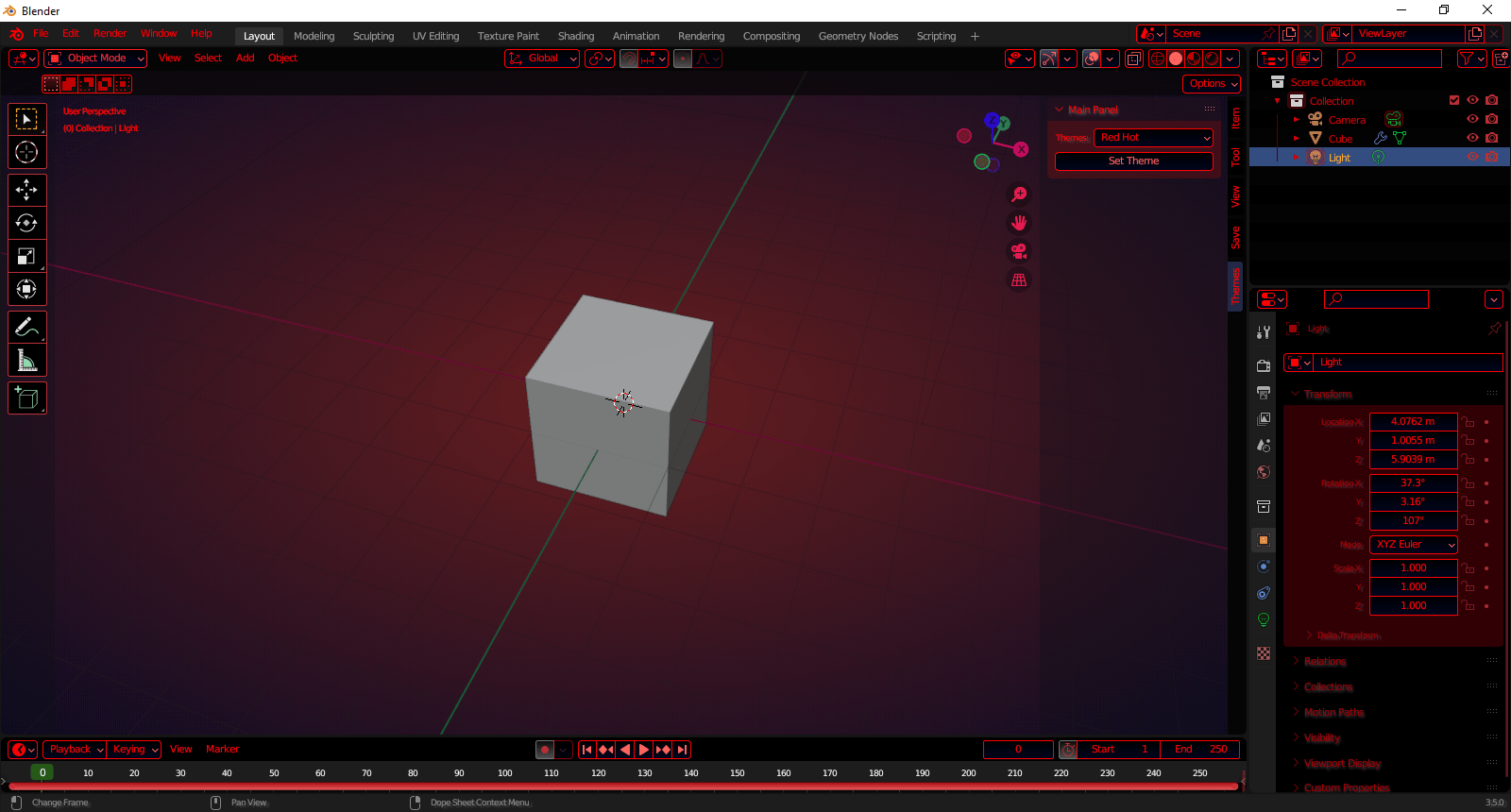The width and height of the screenshot is (1511, 812).
Task: Click the current frame field showing 0
Action: (1018, 750)
